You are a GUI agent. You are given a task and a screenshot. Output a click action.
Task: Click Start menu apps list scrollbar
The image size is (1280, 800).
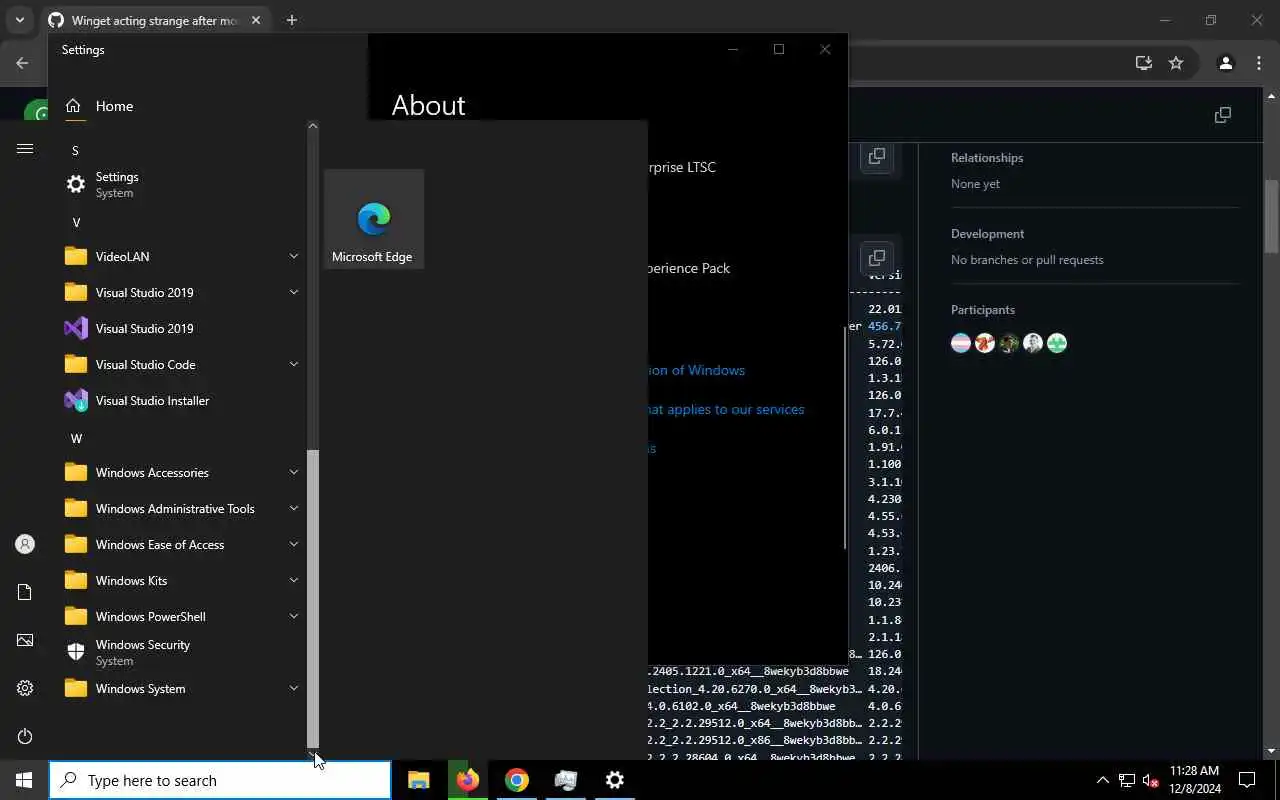coord(312,598)
